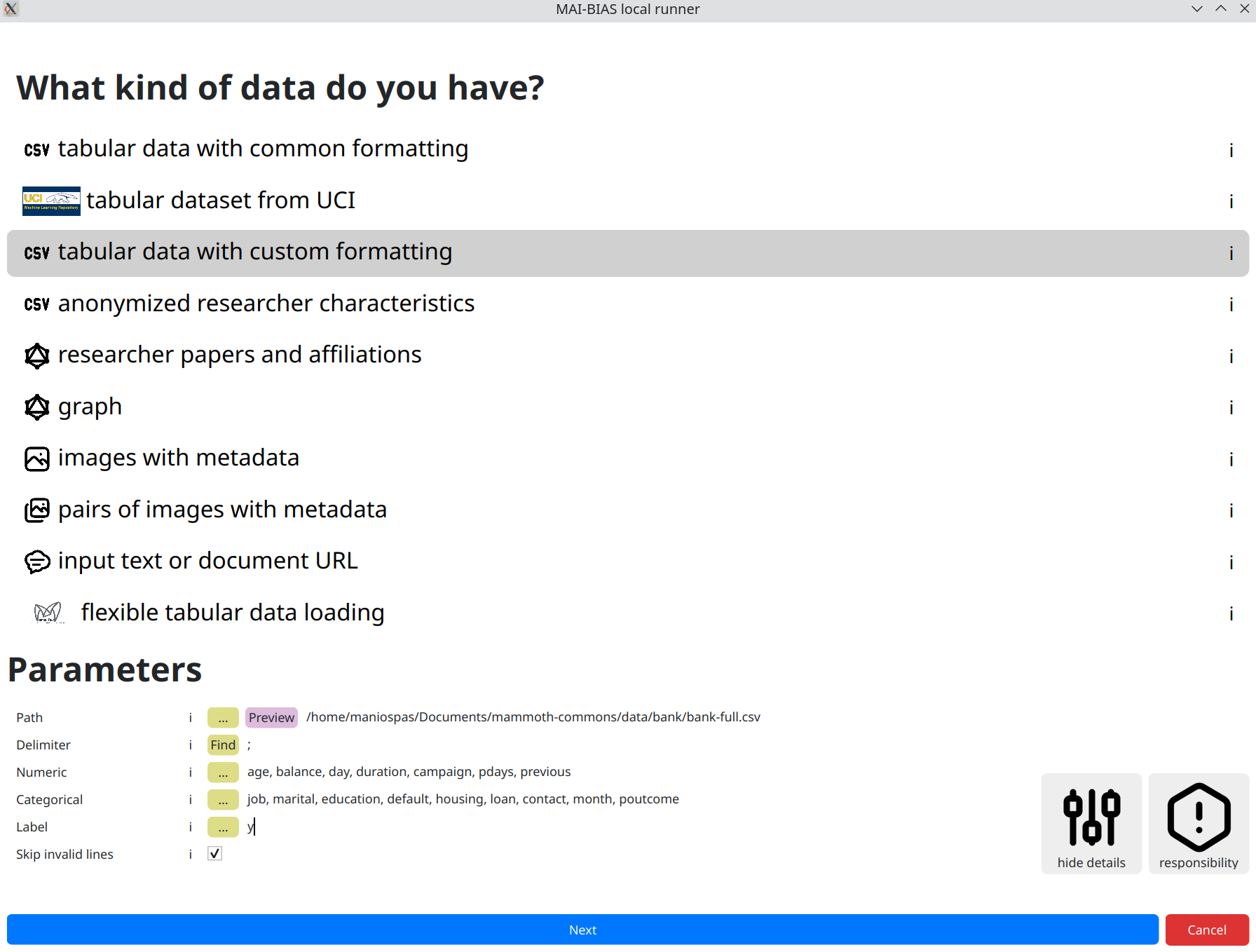
Task: Click the input text speech bubble icon
Action: [37, 562]
